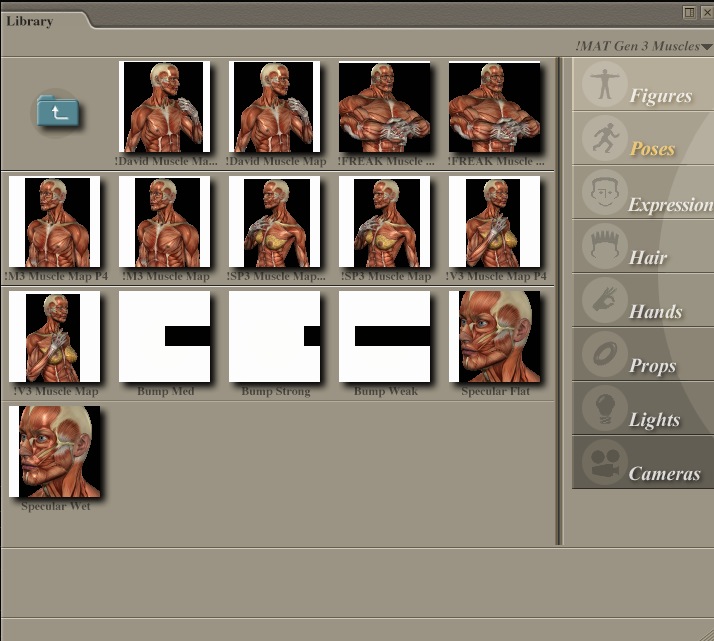Select the Library panel tab

[x=30, y=21]
